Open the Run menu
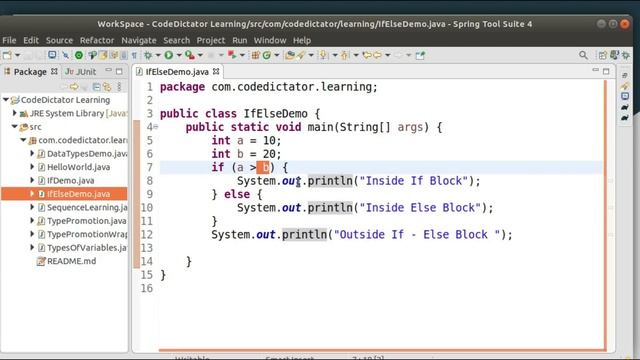 pos(240,40)
